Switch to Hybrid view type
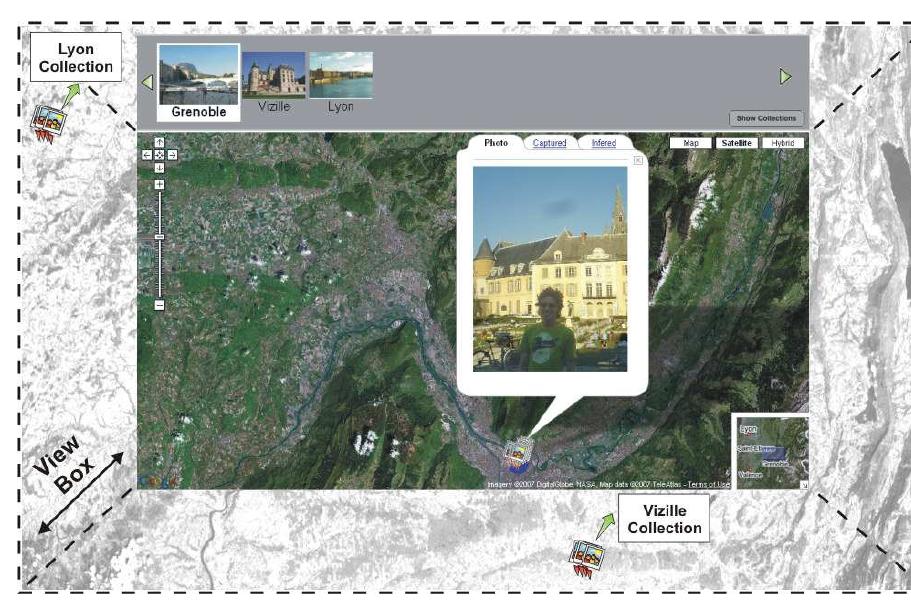Viewport: 911px width, 603px height. click(x=783, y=143)
